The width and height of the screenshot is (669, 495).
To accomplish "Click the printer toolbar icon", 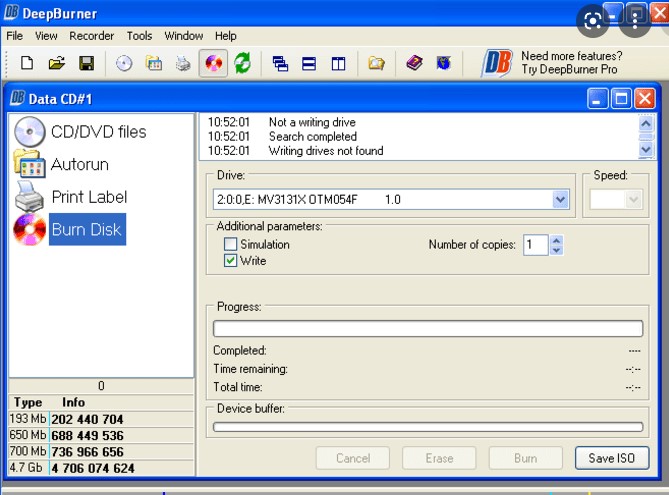I will (183, 63).
